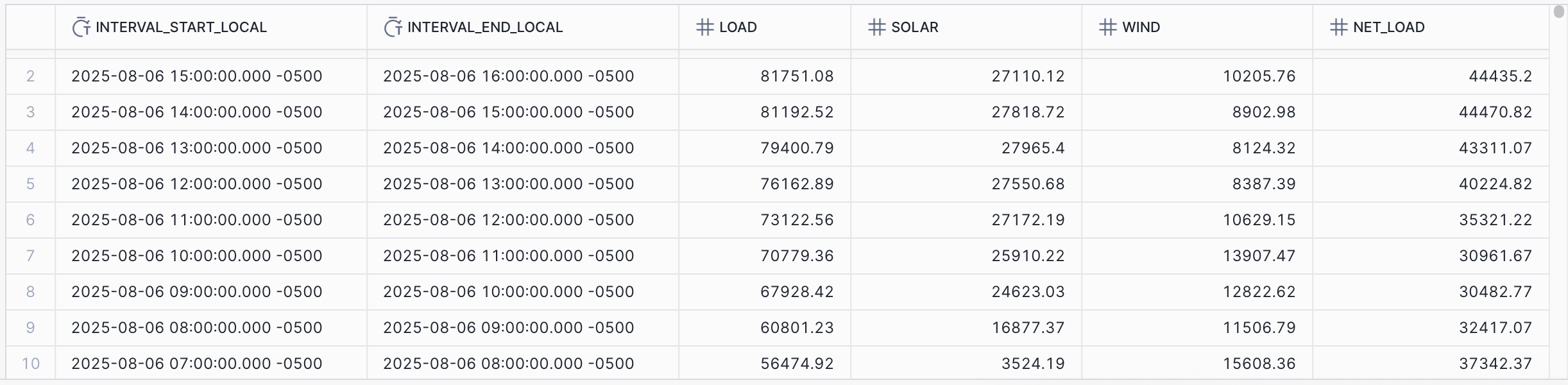Click timestamp type icon of INTERVAL_START_LOCAL
The image size is (1568, 385).
[81, 28]
